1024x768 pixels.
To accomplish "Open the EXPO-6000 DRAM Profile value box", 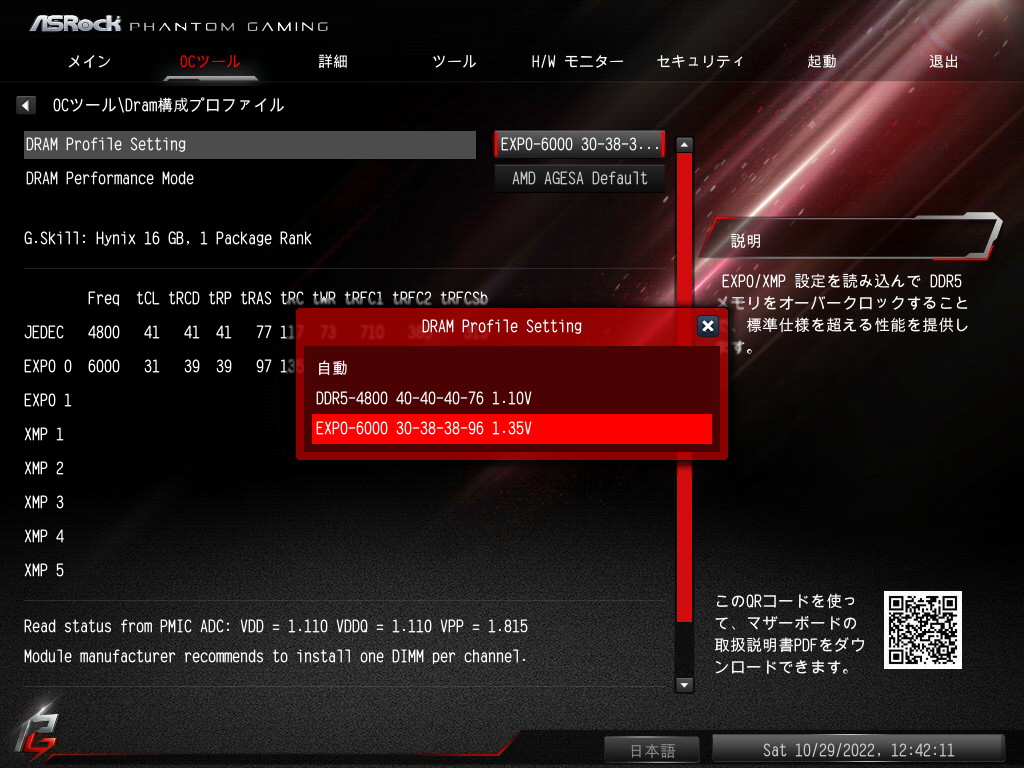I will coord(579,144).
